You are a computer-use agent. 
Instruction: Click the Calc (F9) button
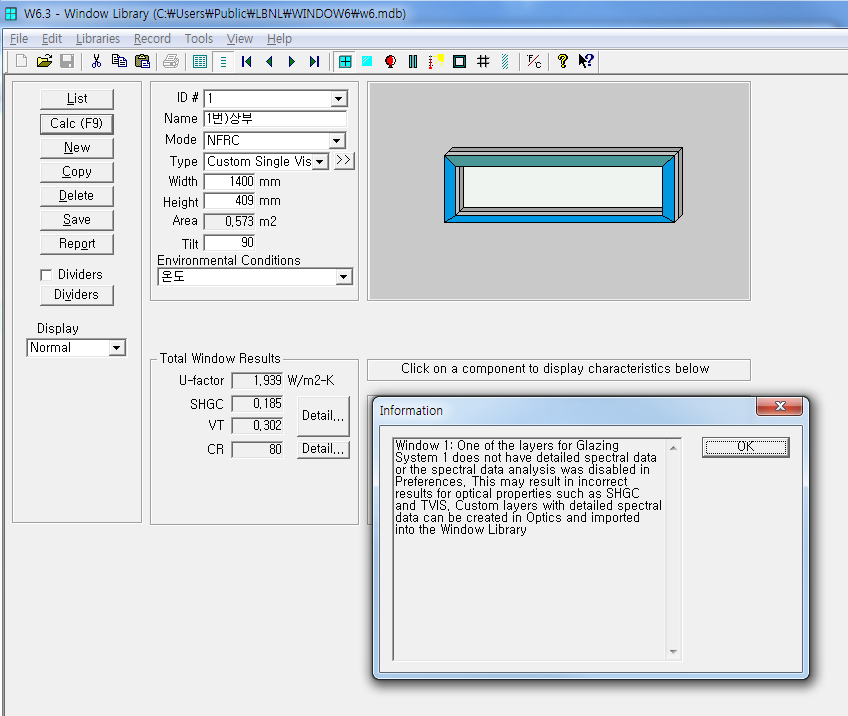pos(77,124)
